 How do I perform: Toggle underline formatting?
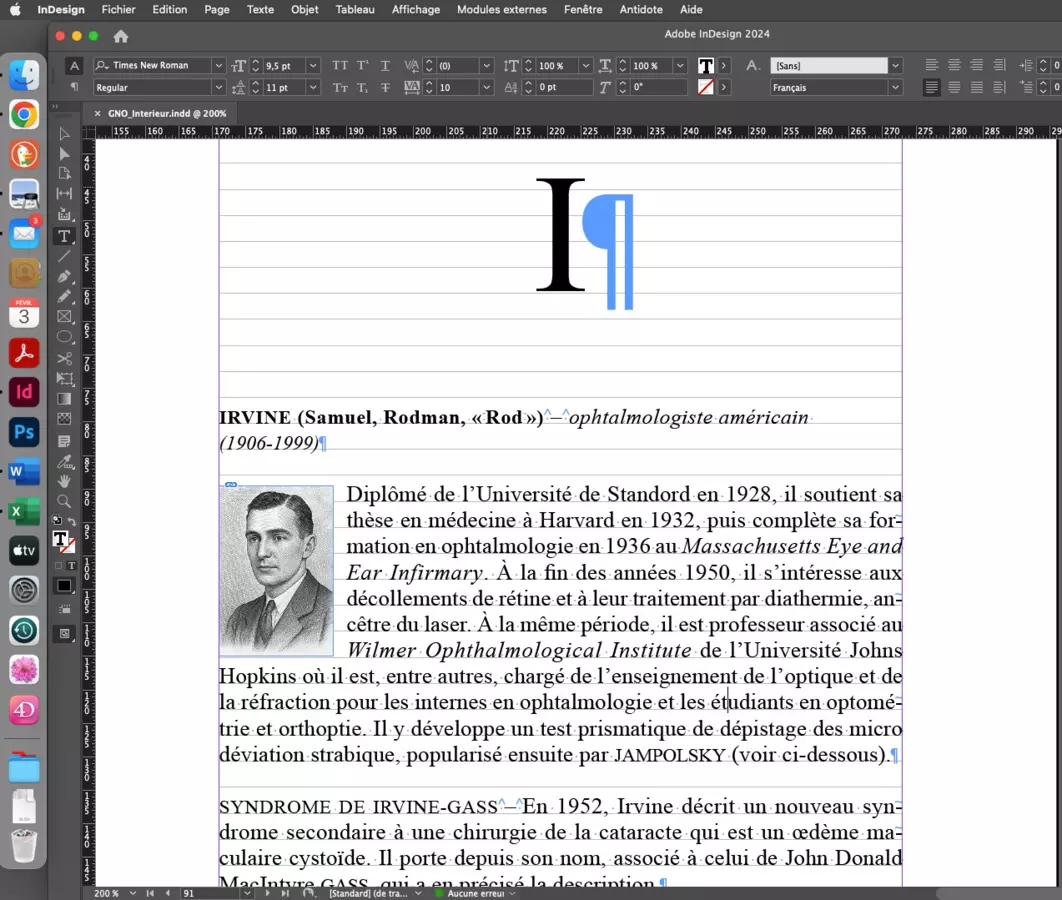pos(385,65)
